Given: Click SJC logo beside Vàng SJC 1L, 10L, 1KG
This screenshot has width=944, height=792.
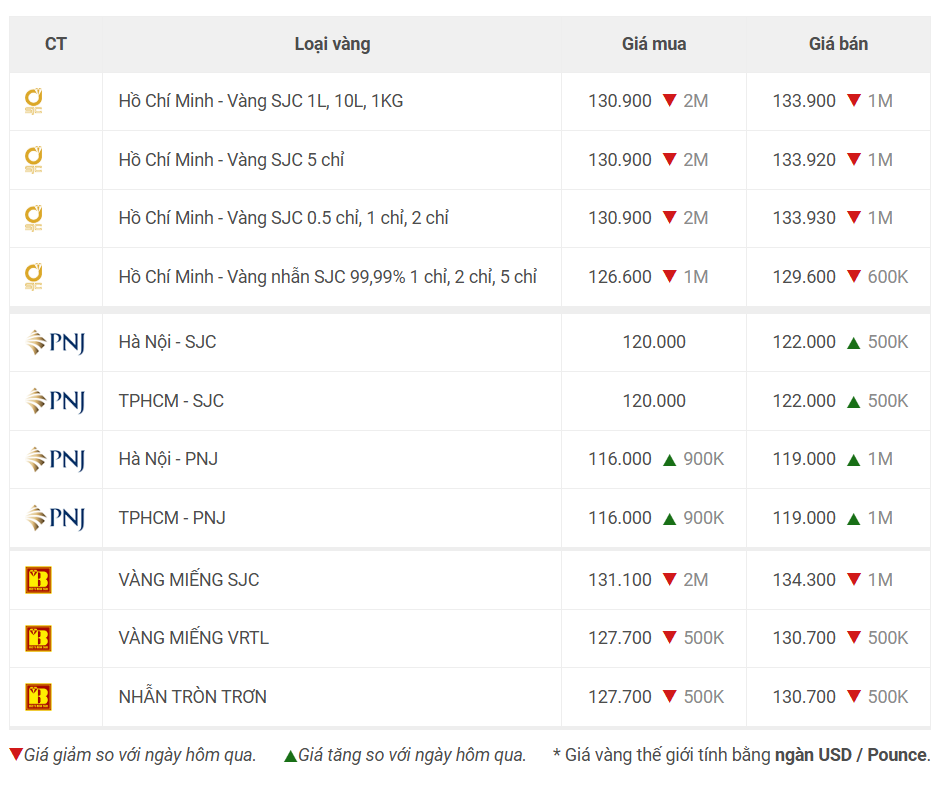Looking at the screenshot, I should [34, 102].
